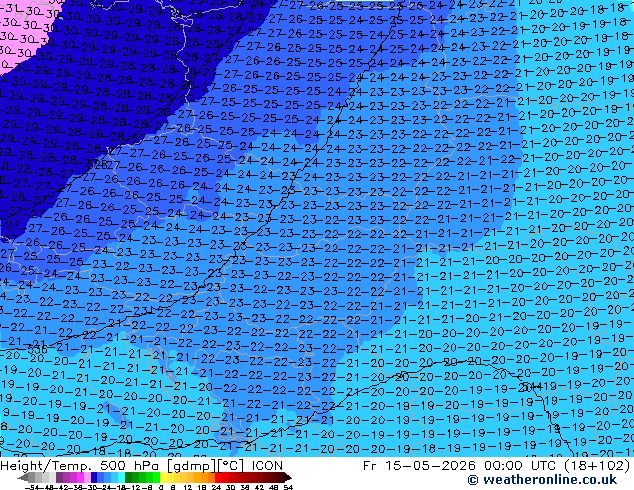The height and width of the screenshot is (490, 634).
Task: Select the dark blue swatch near -30
Action: coord(94,477)
